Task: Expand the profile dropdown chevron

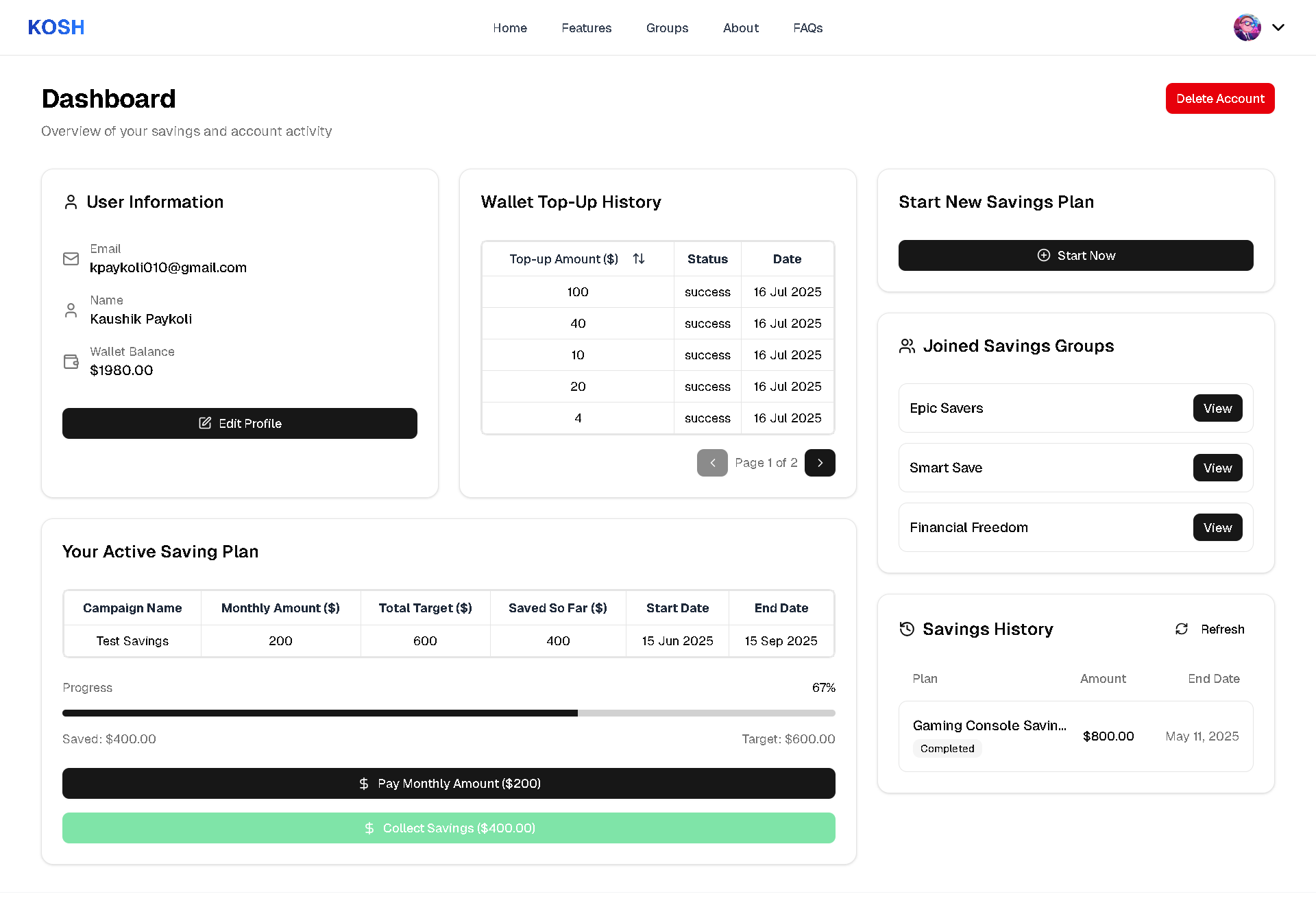Action: (1278, 27)
